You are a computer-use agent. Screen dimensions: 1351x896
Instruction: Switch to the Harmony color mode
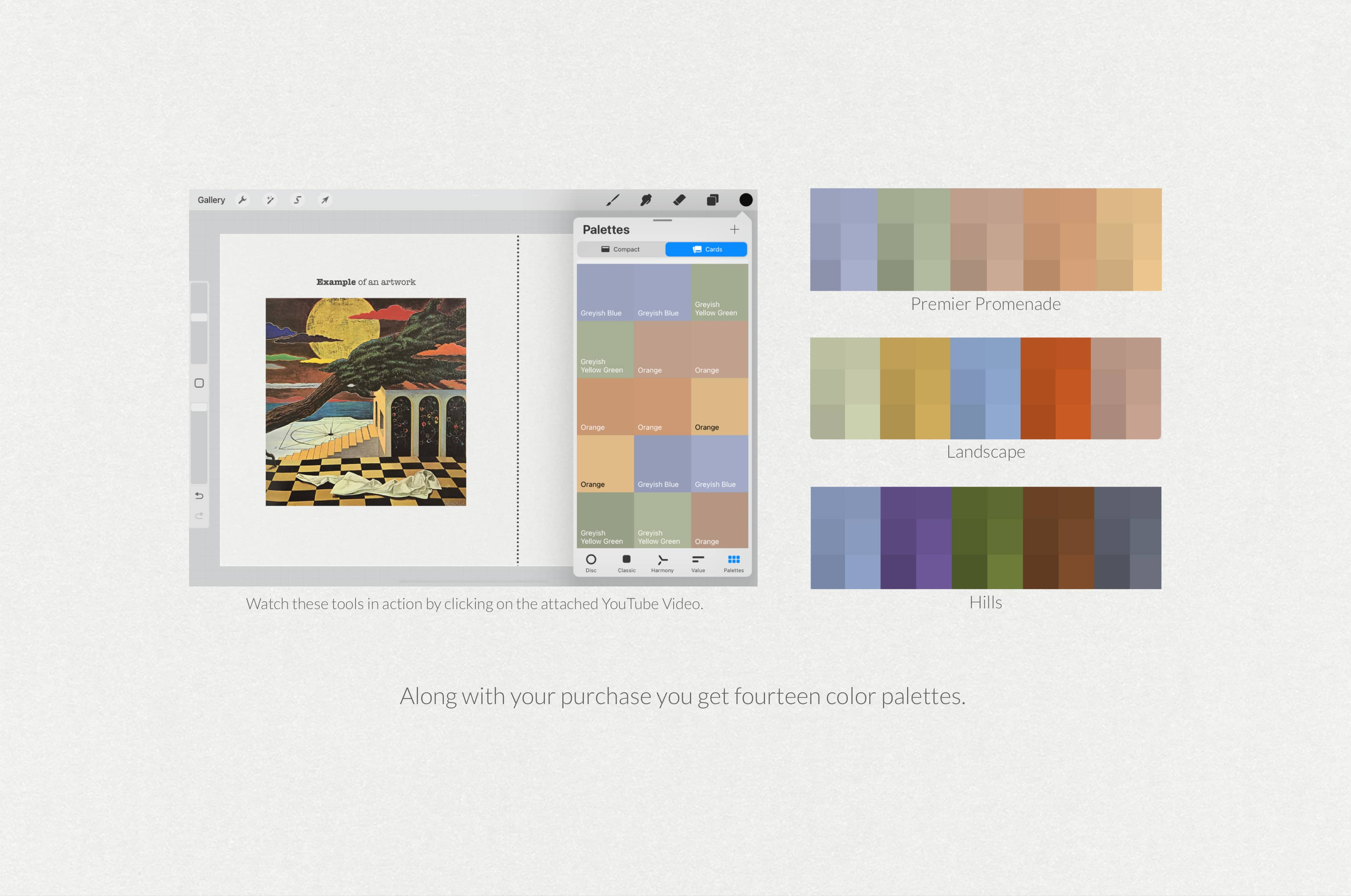click(x=662, y=563)
